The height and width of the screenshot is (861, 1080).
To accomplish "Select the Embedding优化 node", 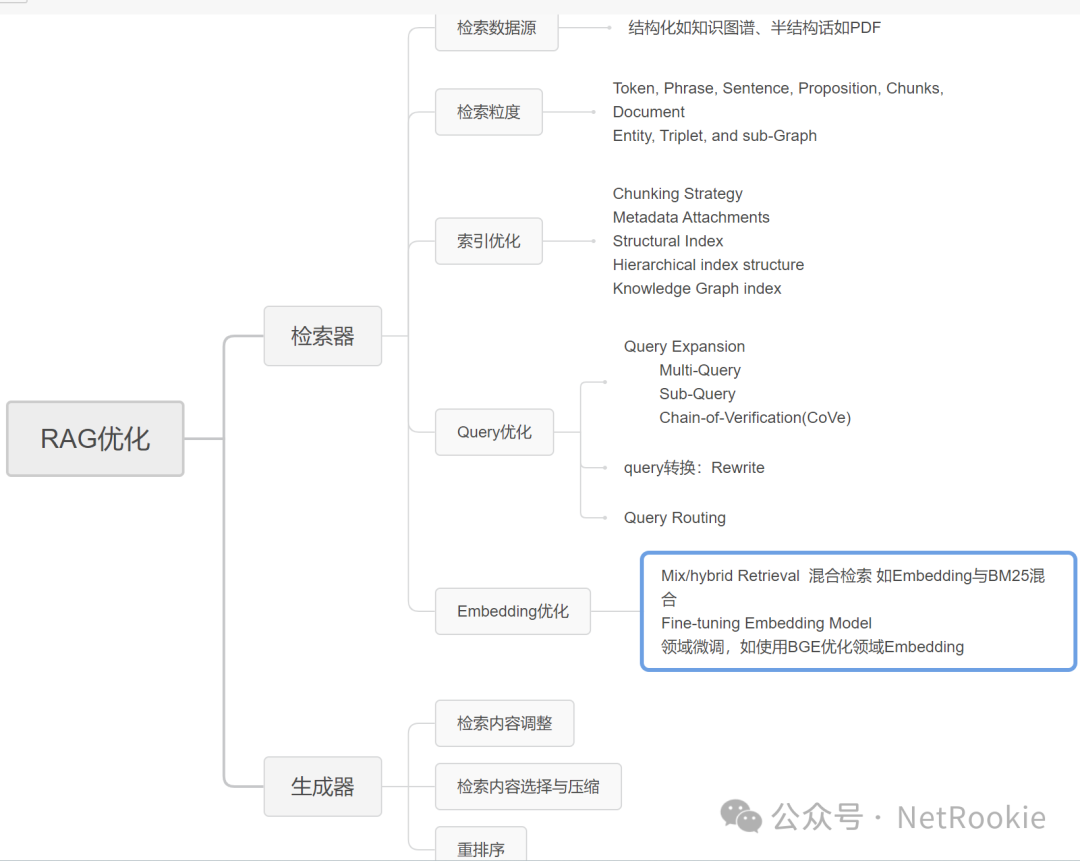I will coord(512,611).
